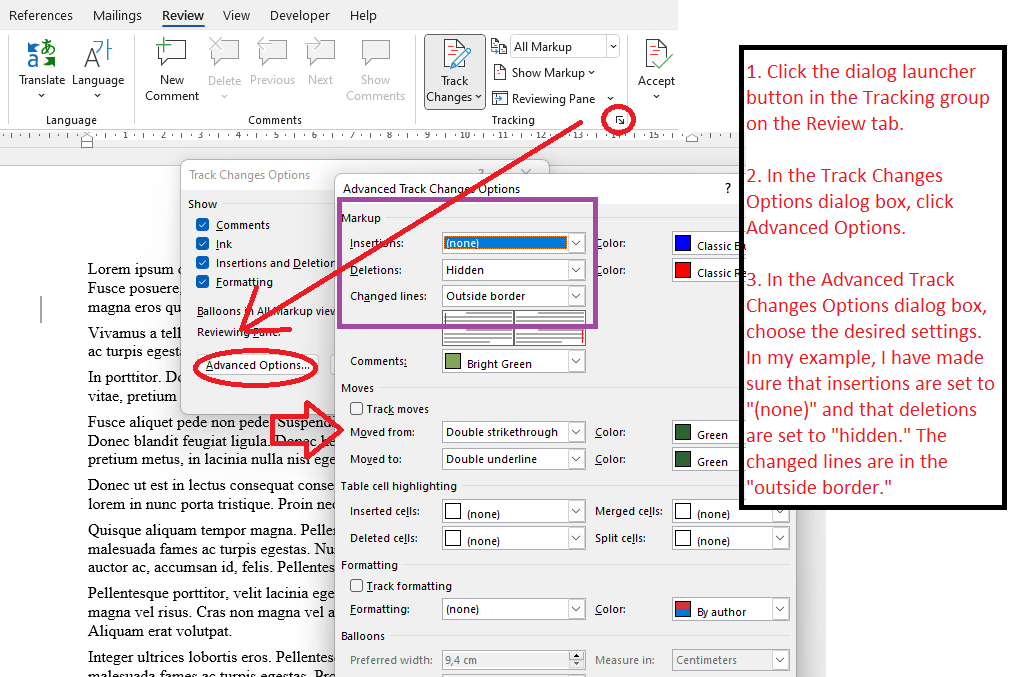Open the Insertions markup dropdown
The height and width of the screenshot is (677, 1020).
[575, 242]
